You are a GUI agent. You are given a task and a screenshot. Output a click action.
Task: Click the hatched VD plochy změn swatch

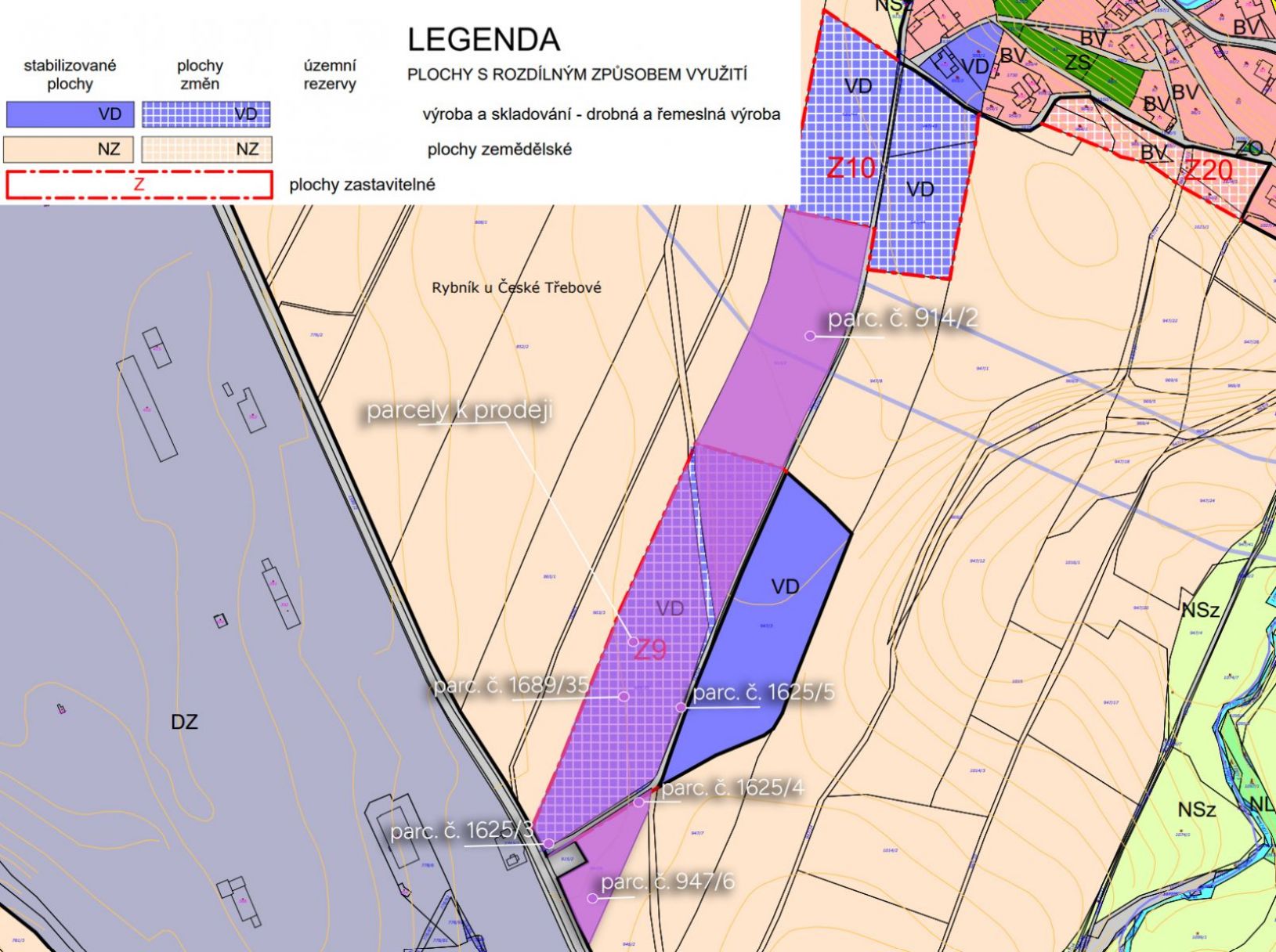206,114
